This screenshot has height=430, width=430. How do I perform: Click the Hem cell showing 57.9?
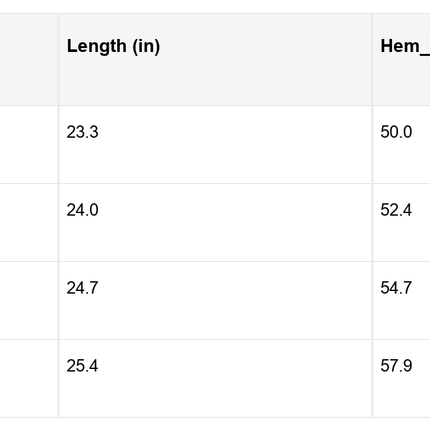401,379
